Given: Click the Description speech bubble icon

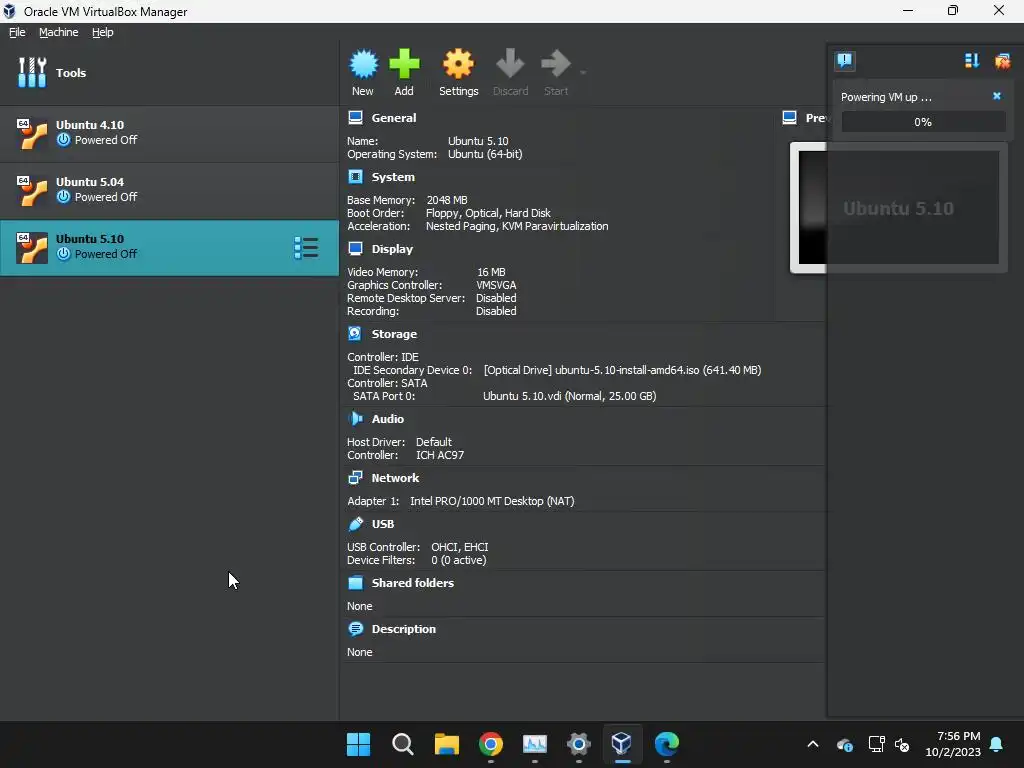Looking at the screenshot, I should (x=355, y=629).
